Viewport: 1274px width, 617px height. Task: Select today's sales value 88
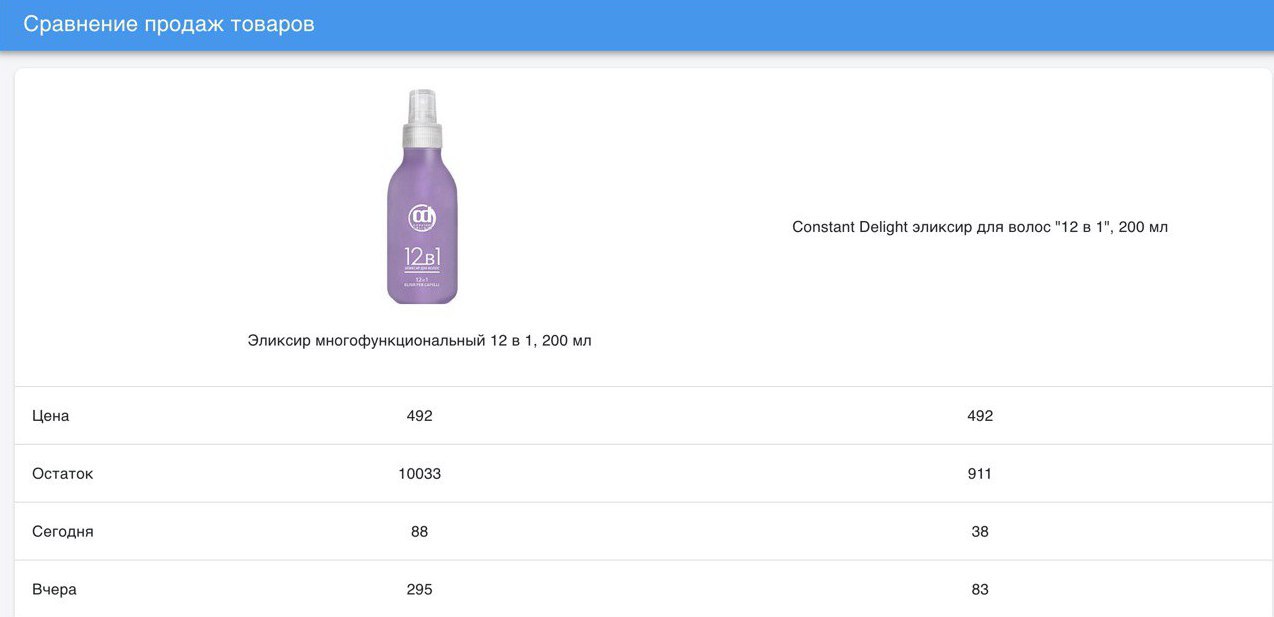tap(420, 532)
